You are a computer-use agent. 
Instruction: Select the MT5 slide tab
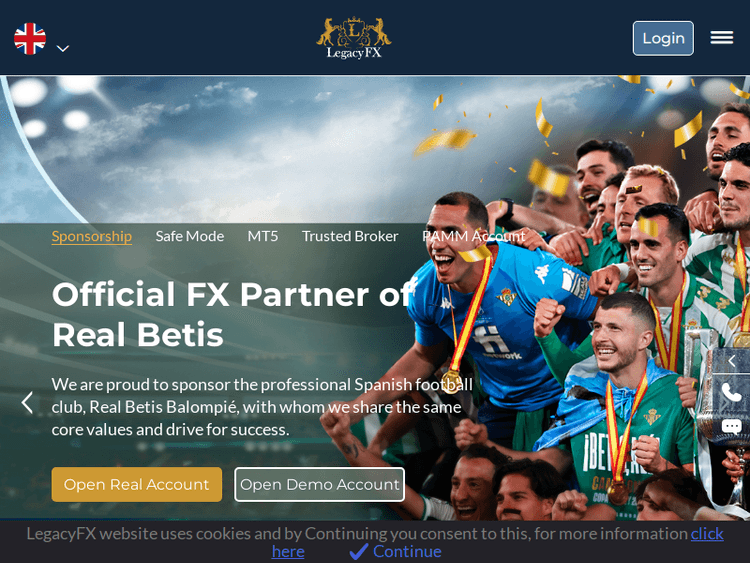tap(263, 236)
